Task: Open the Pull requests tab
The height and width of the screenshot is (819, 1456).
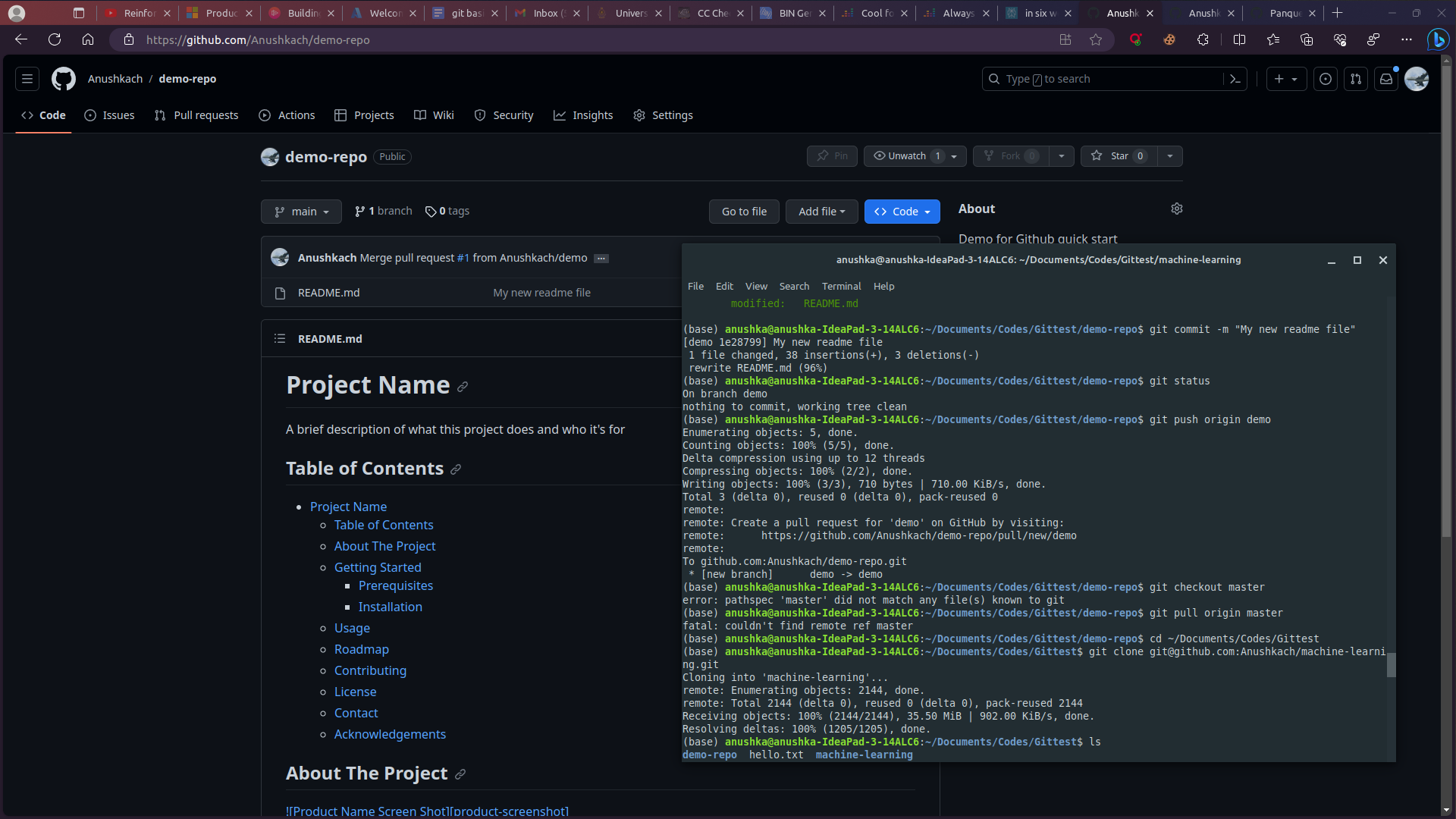Action: pyautogui.click(x=196, y=115)
